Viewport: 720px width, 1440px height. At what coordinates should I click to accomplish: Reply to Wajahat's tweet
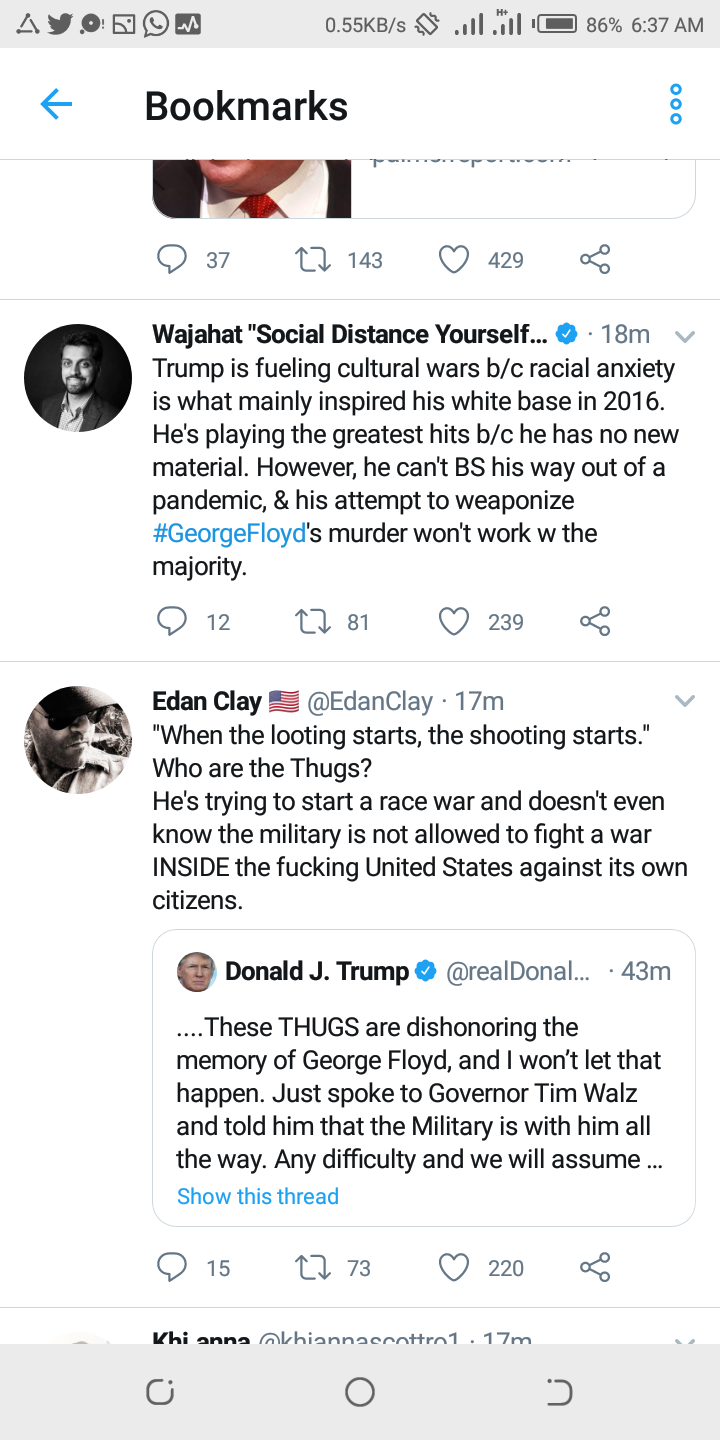tap(172, 622)
